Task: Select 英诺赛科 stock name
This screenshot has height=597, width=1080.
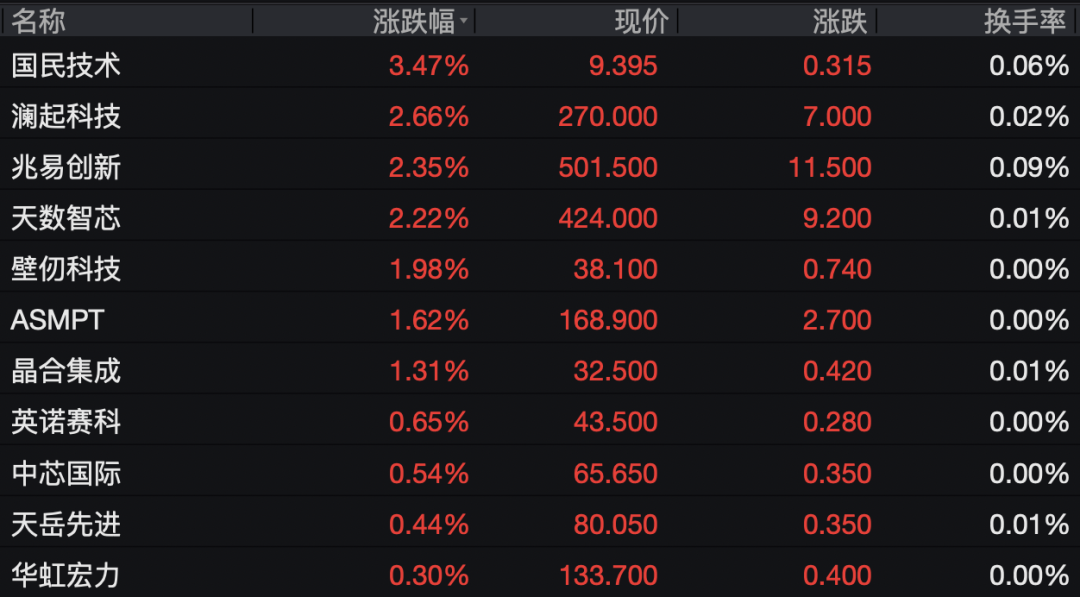Action: coord(66,422)
